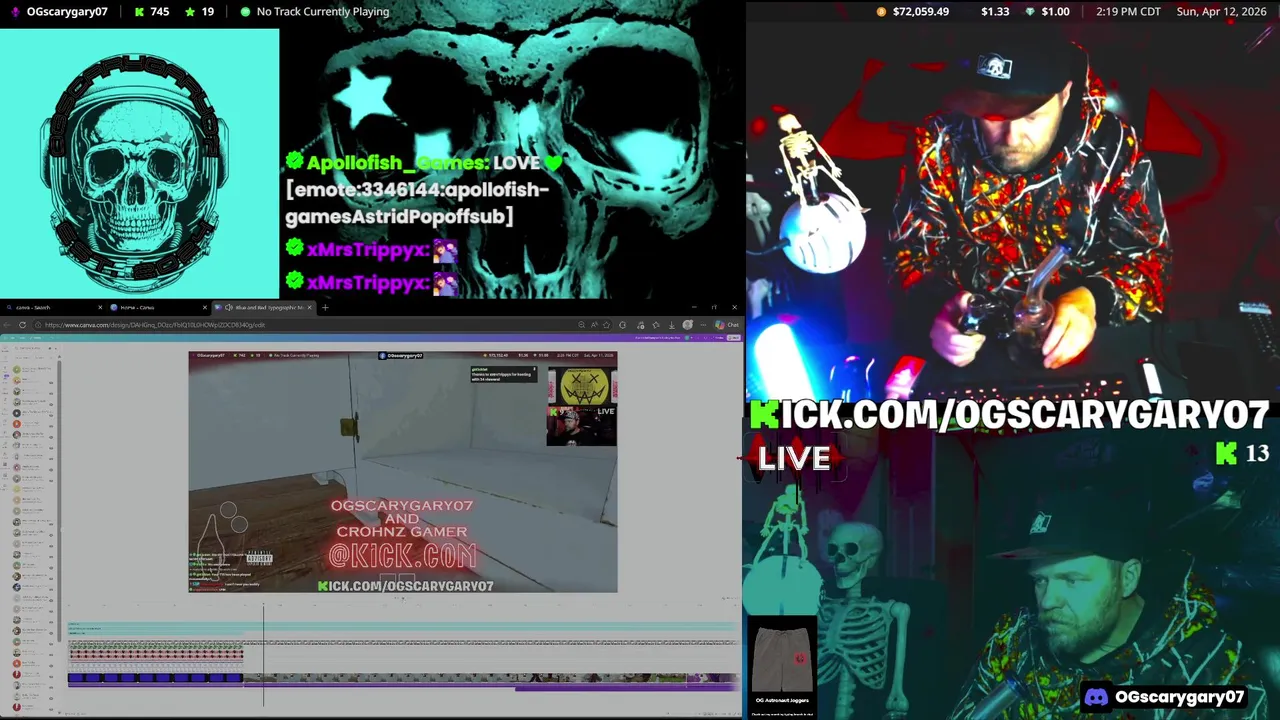Click the favorites star icon in address bar

[x=606, y=325]
